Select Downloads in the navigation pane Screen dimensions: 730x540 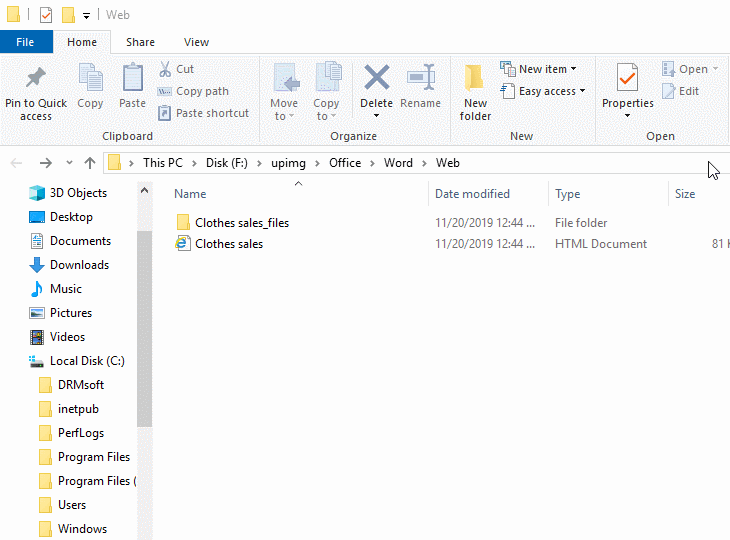pyautogui.click(x=79, y=265)
